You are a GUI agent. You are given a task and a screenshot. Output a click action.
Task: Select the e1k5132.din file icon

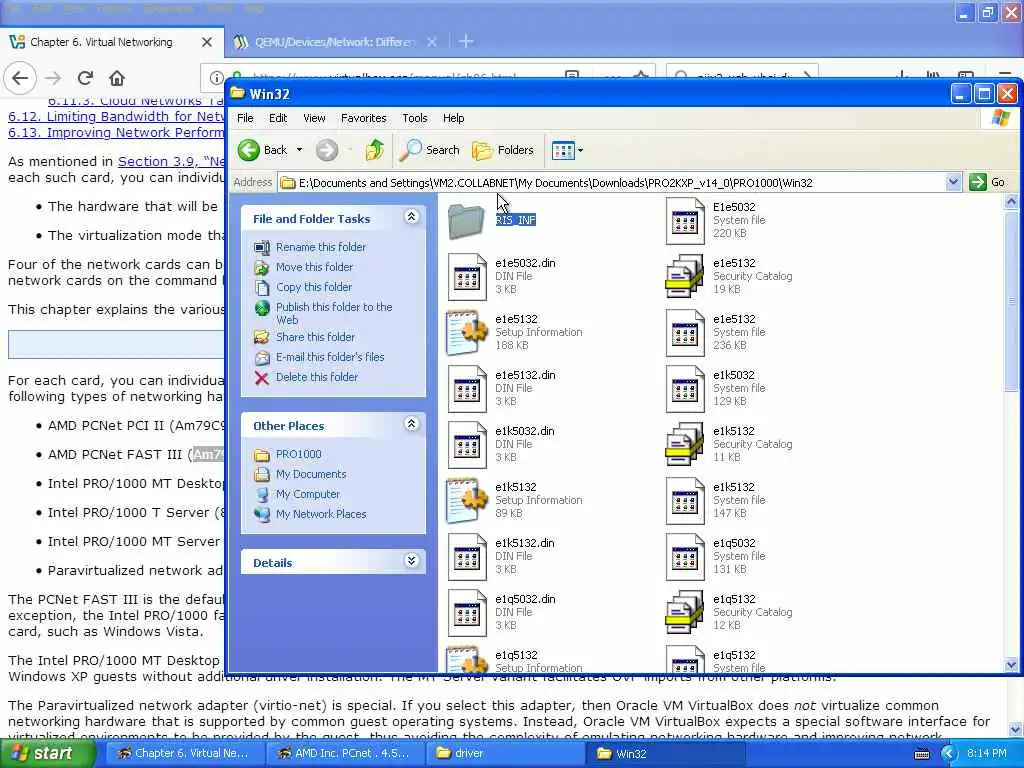coord(467,557)
